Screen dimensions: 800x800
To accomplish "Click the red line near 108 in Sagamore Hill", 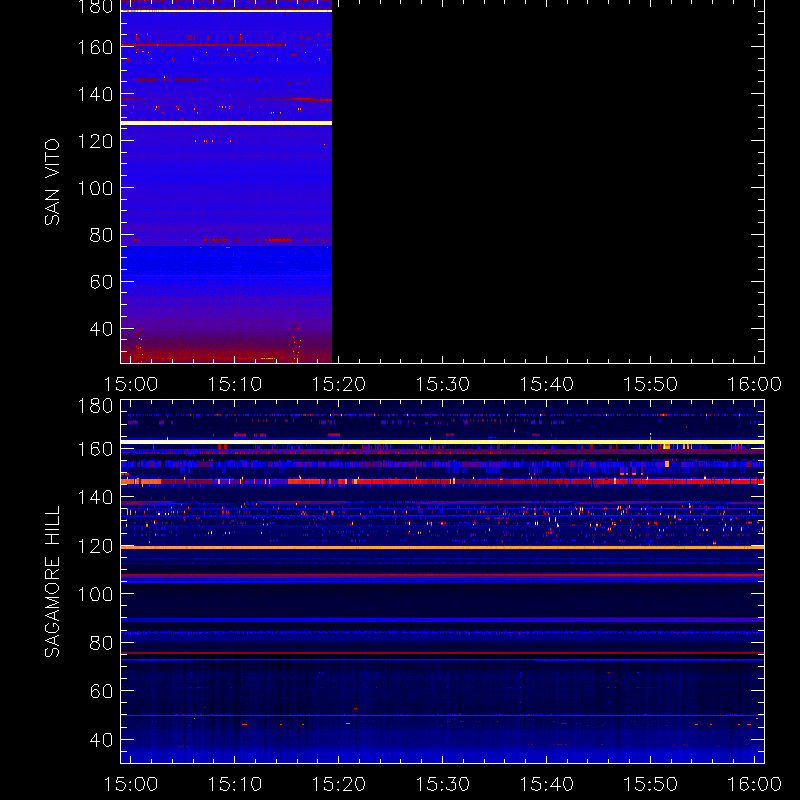I will click(x=442, y=575).
